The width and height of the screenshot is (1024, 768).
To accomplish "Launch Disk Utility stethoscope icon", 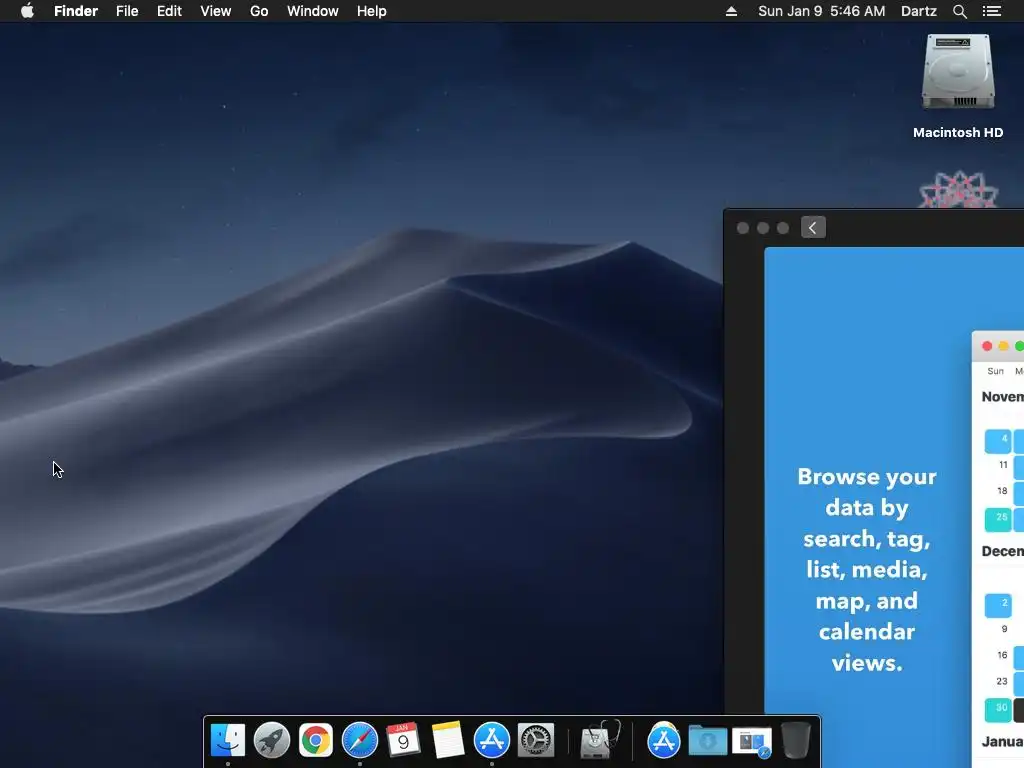I will tap(600, 739).
